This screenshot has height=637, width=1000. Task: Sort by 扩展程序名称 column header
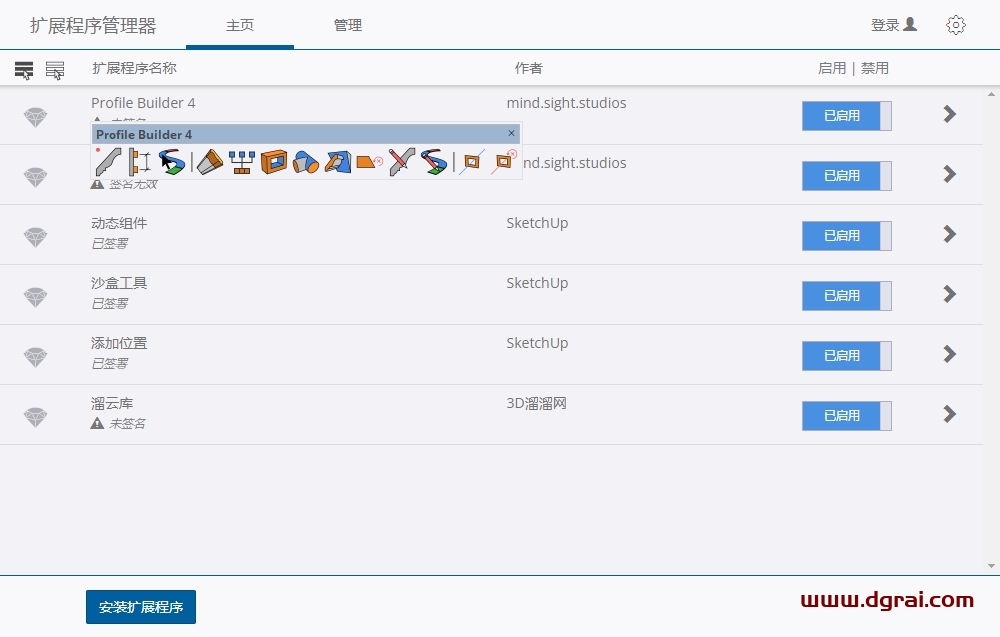click(x=134, y=68)
